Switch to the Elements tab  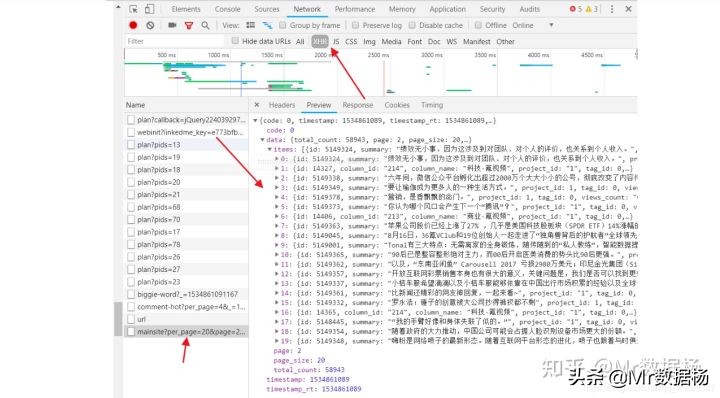pos(186,9)
